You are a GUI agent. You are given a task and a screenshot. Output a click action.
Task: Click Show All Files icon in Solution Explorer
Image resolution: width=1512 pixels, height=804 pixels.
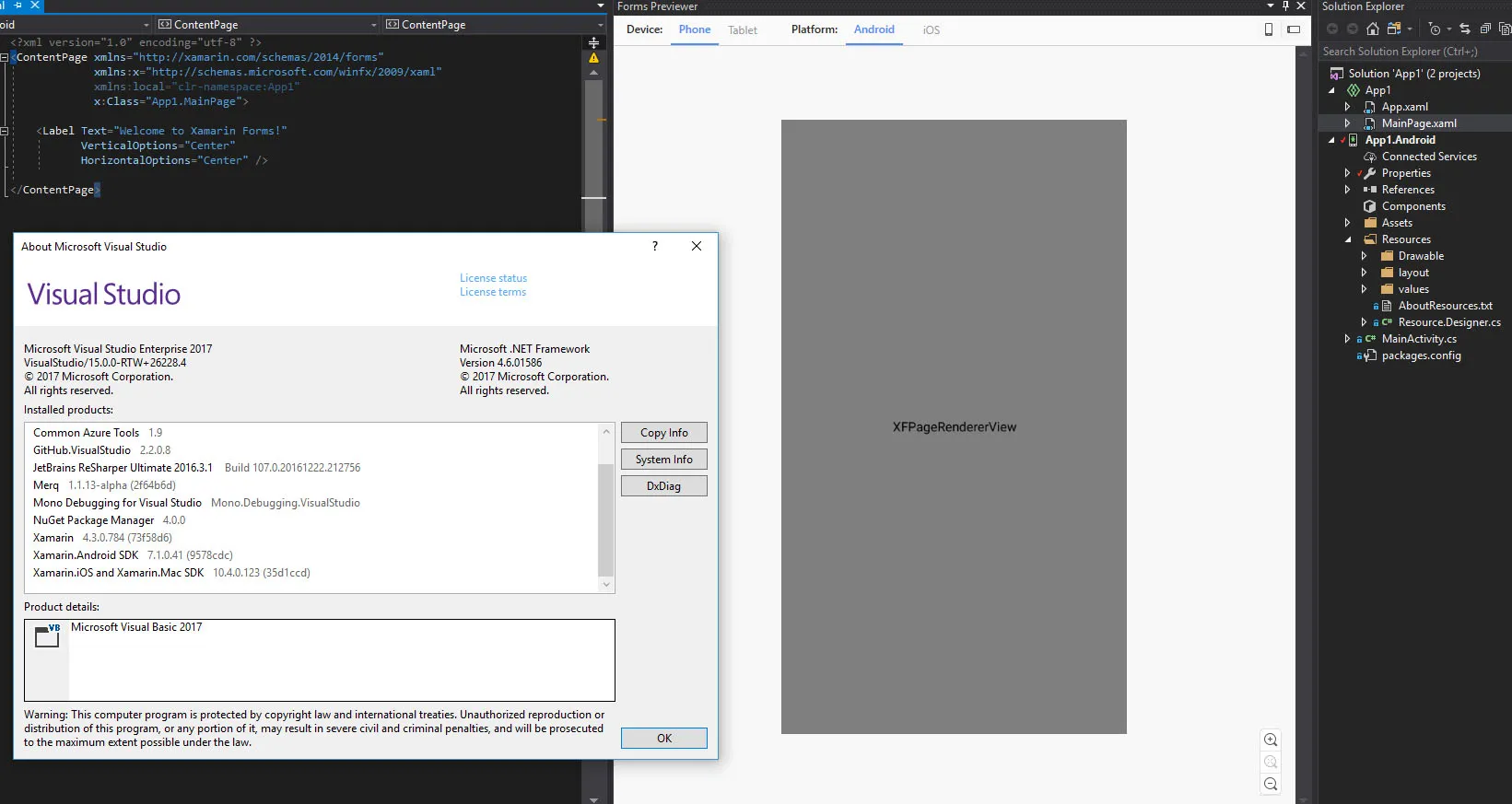1505,29
